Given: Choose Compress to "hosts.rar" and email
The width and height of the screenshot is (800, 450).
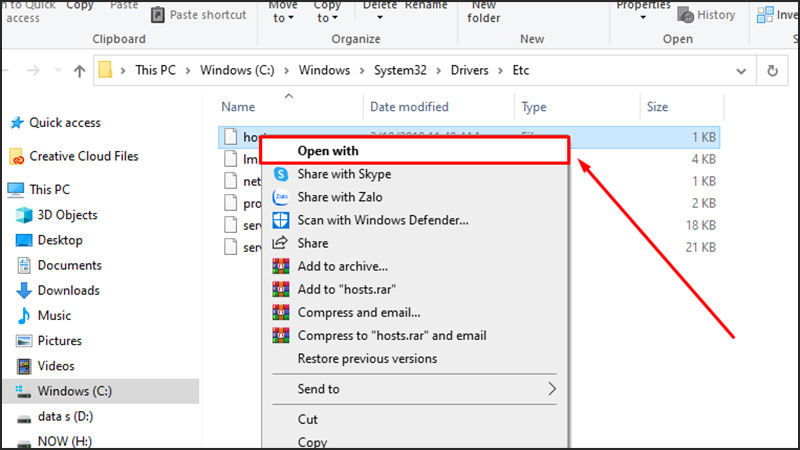Looking at the screenshot, I should 392,335.
